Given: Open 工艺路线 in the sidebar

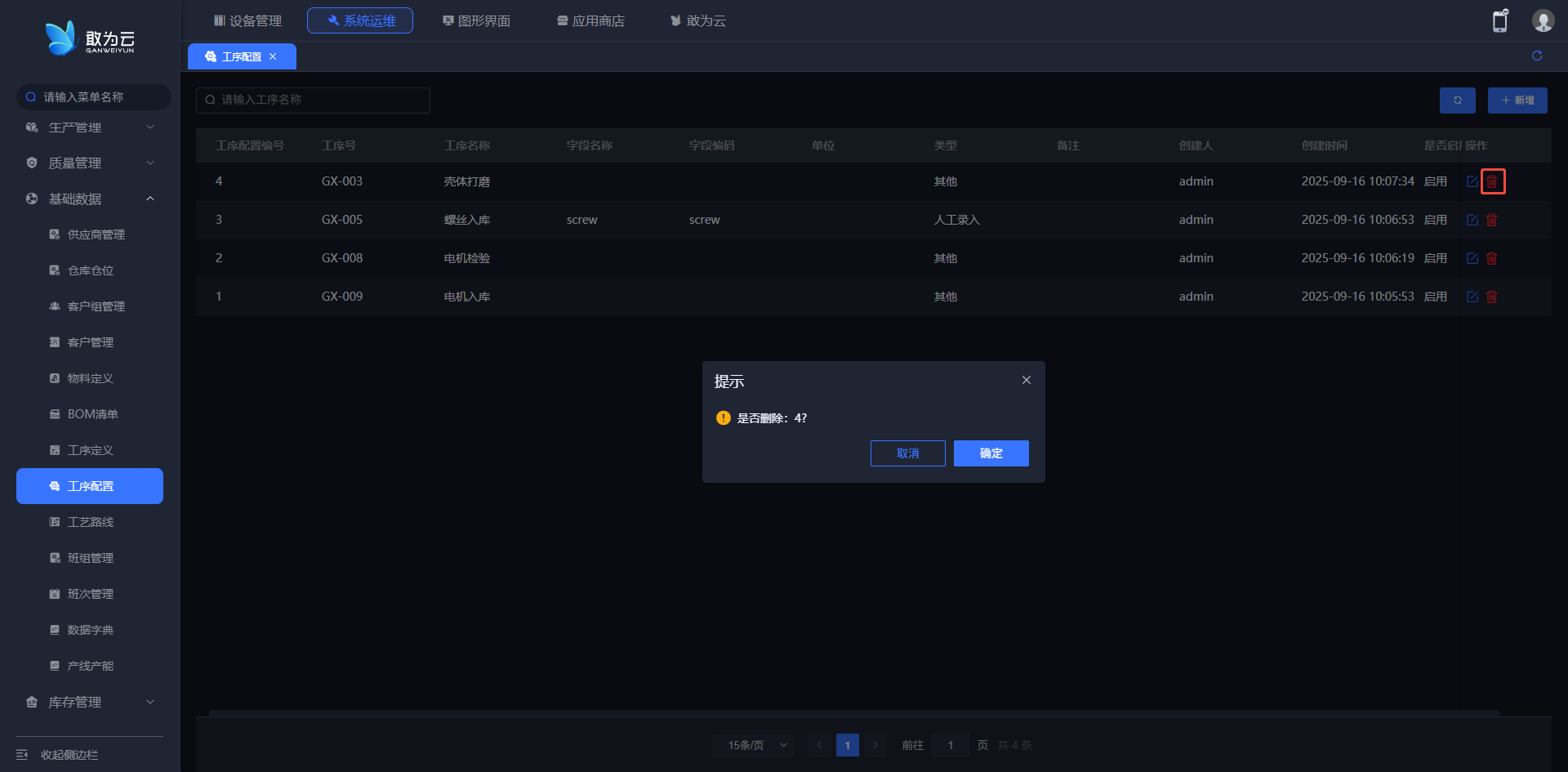Looking at the screenshot, I should 91,522.
